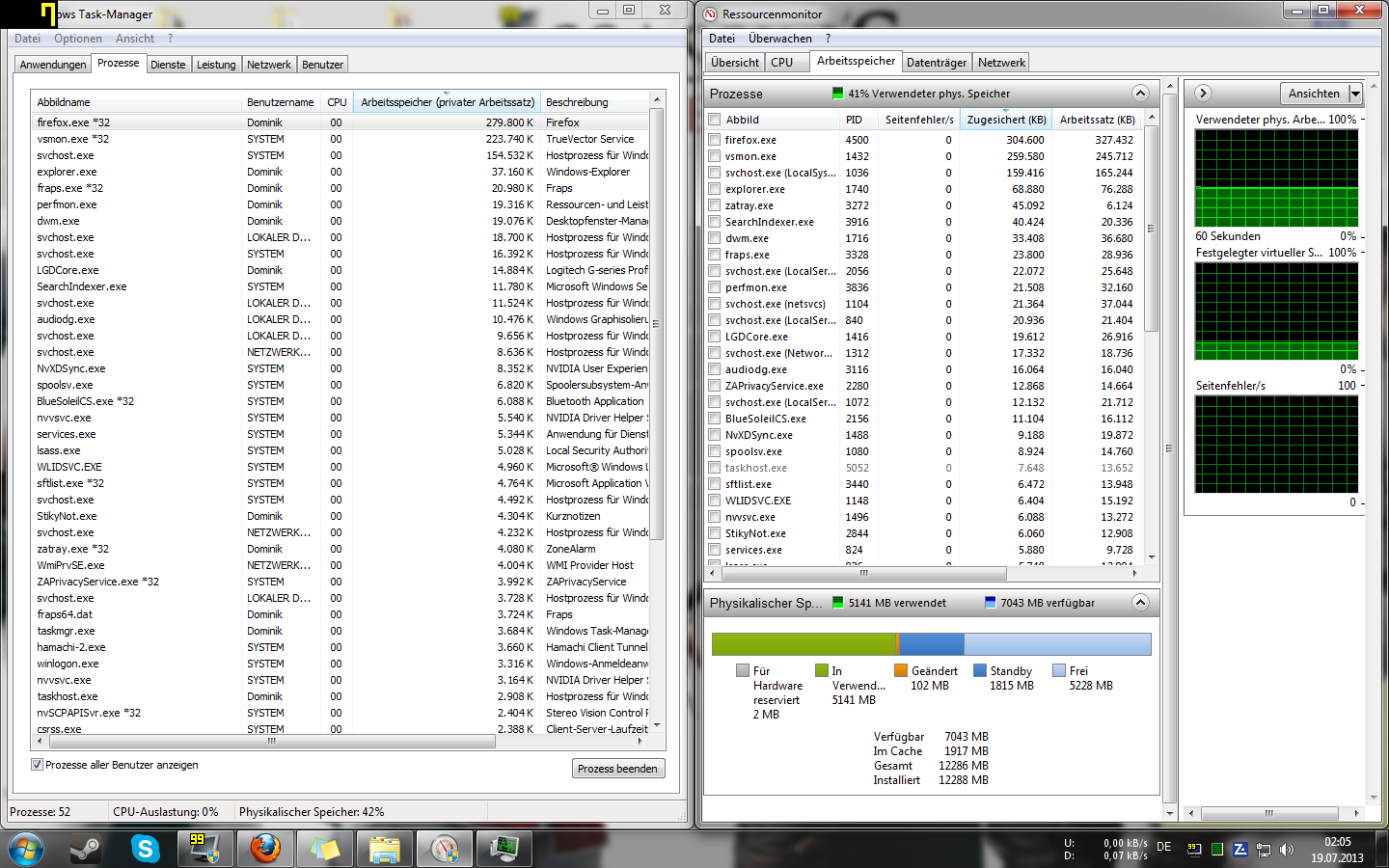
Task: Open the Windows Start menu orb
Action: tap(26, 850)
